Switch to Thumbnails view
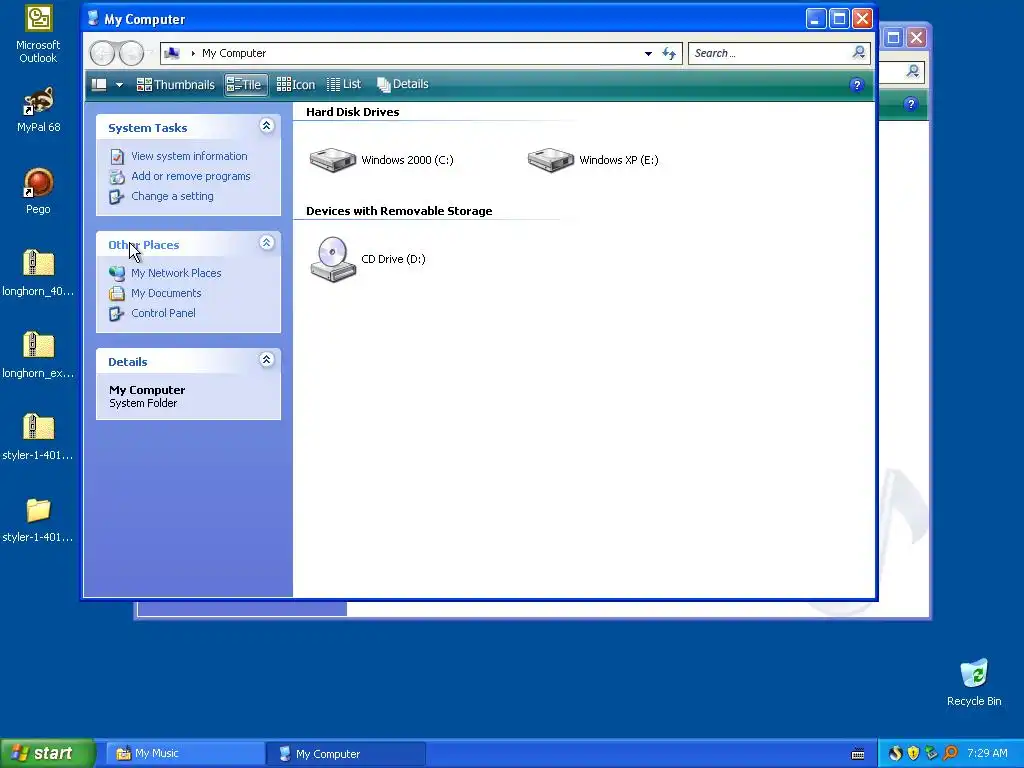Image resolution: width=1024 pixels, height=768 pixels. [x=176, y=85]
